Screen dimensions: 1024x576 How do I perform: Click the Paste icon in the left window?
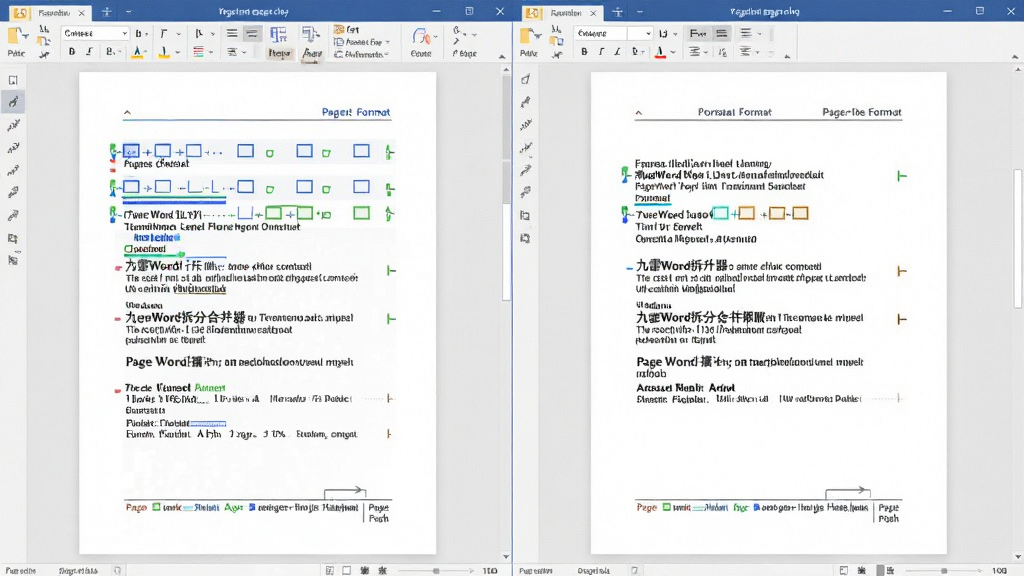click(x=16, y=37)
